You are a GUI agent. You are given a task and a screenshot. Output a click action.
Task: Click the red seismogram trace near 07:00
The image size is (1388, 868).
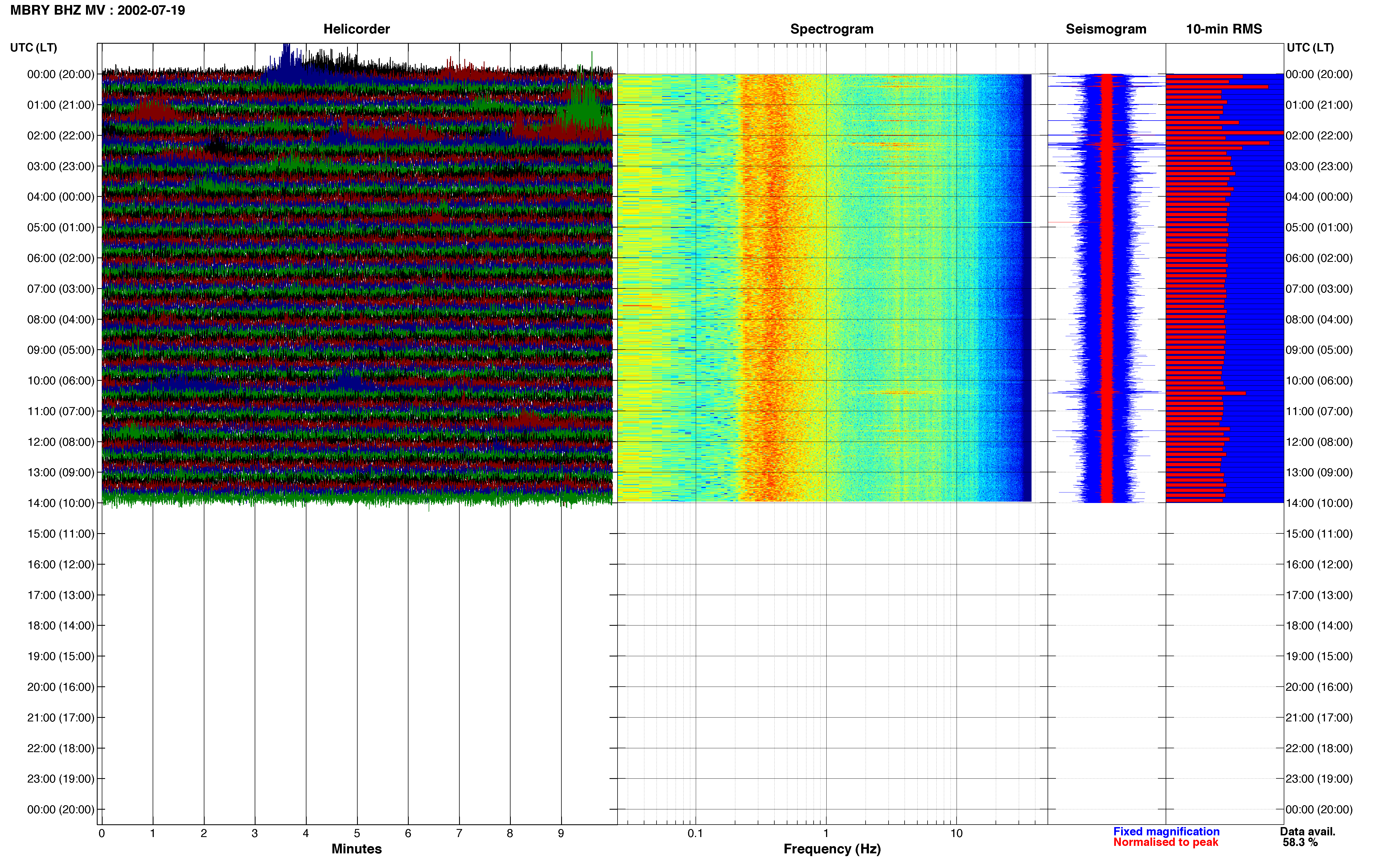click(1107, 289)
